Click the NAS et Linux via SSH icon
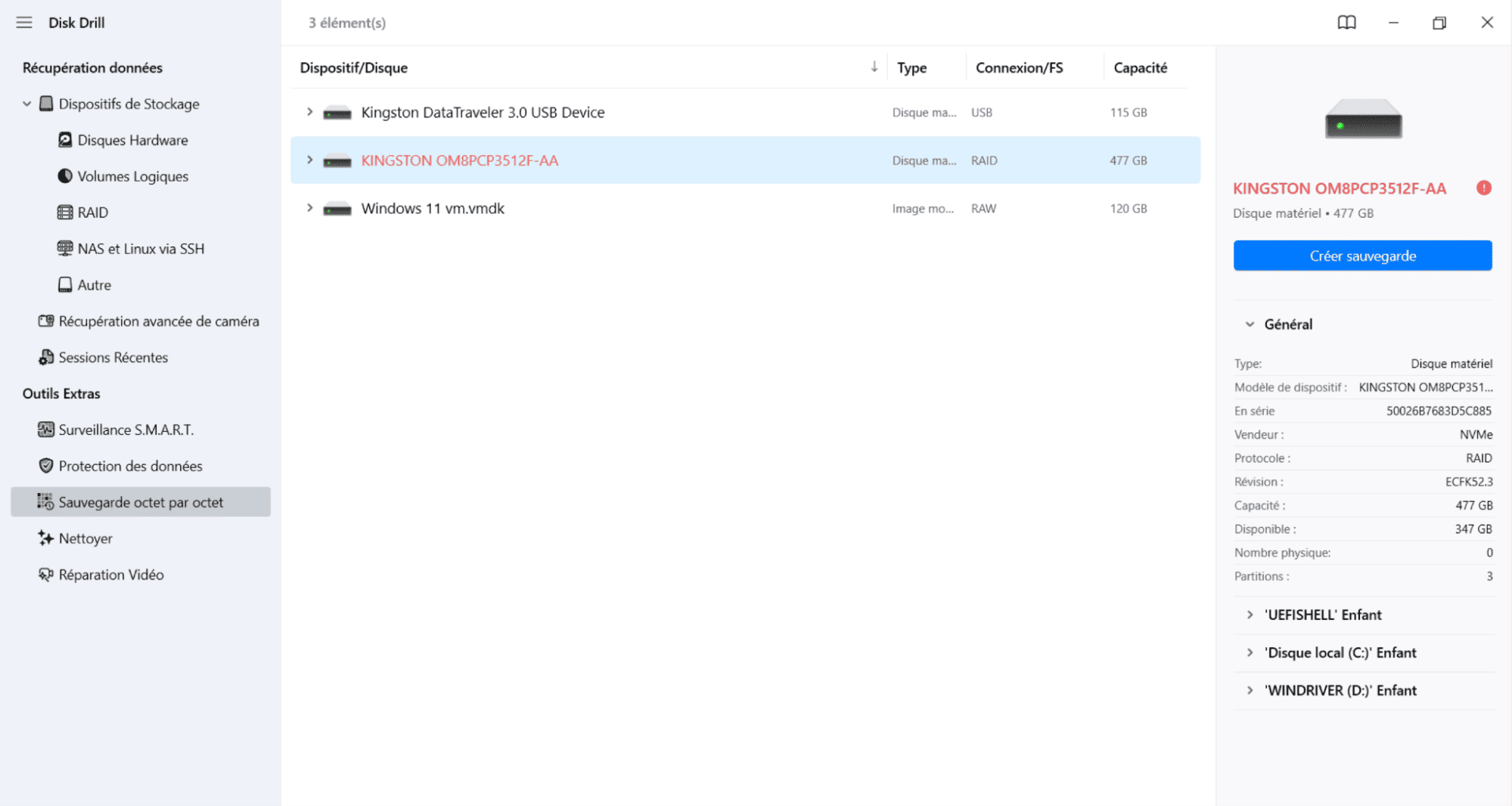Viewport: 1512px width, 806px height. pos(65,249)
